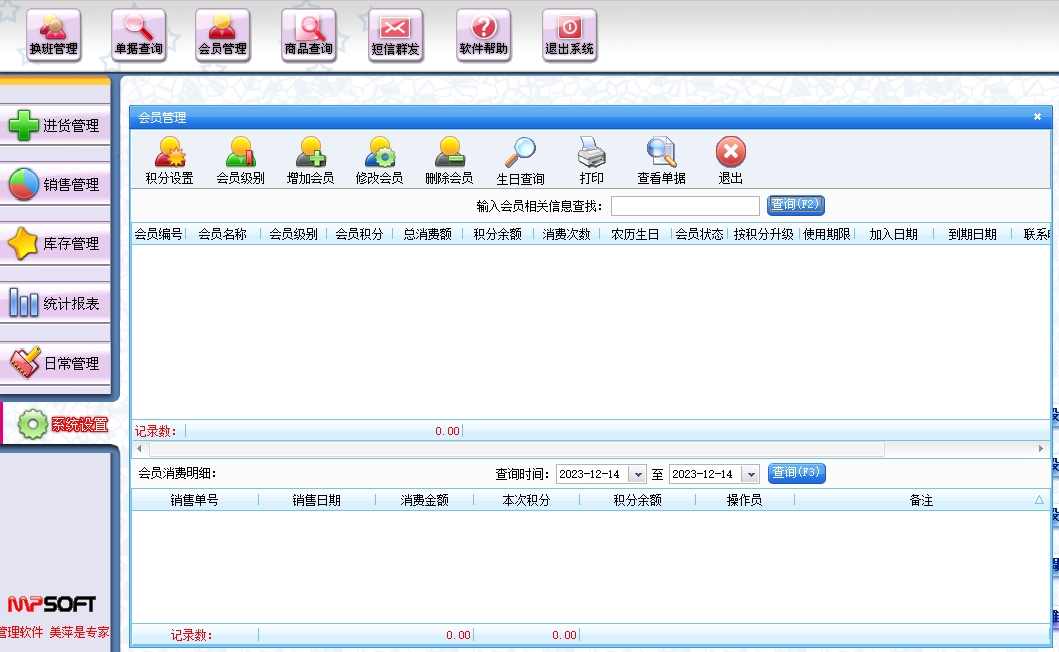This screenshot has height=652, width=1059.
Task: Expand the start date dropdown
Action: (x=638, y=474)
